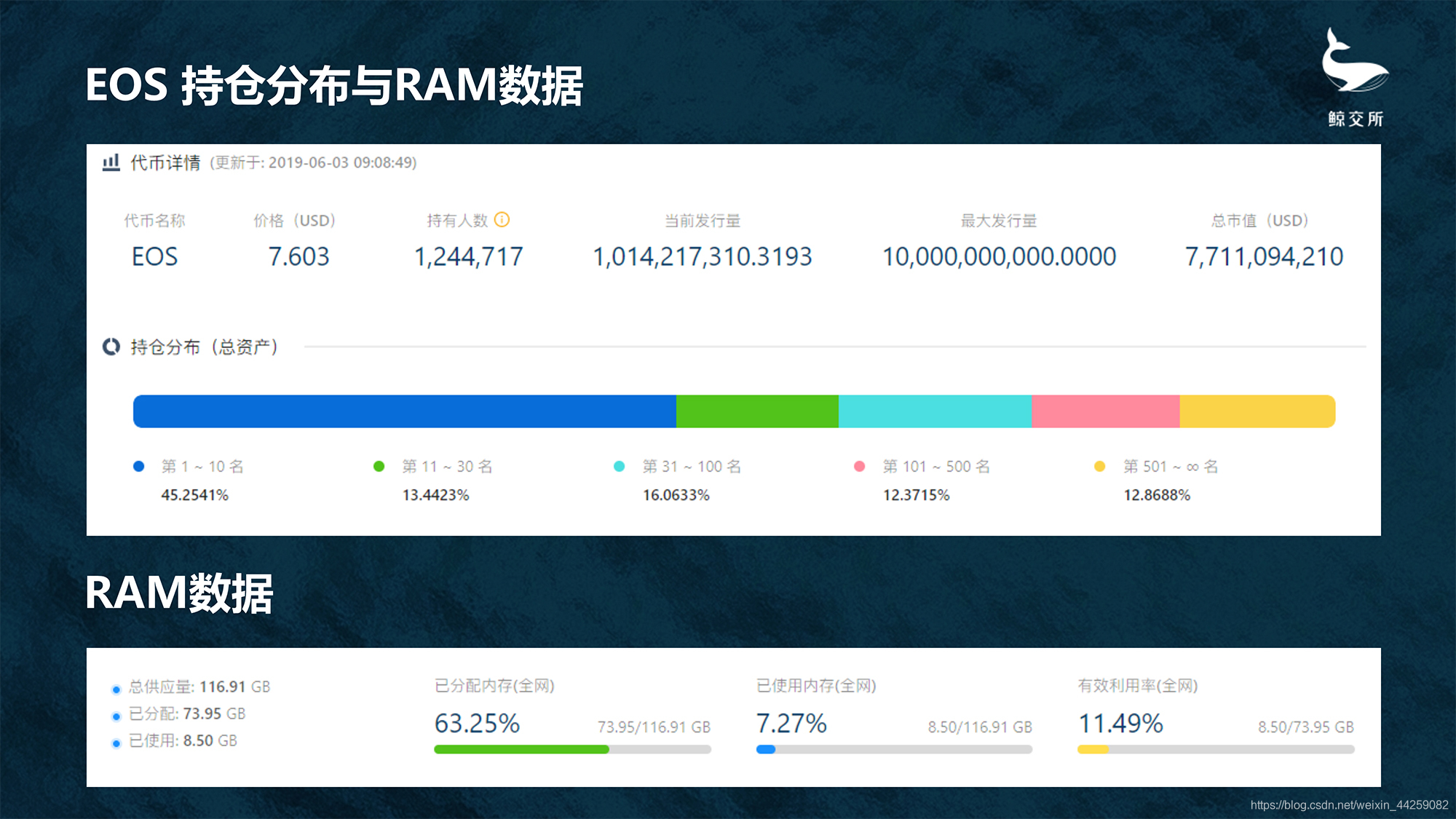Click the price value 7.603
This screenshot has height=819, width=1456.
point(298,256)
